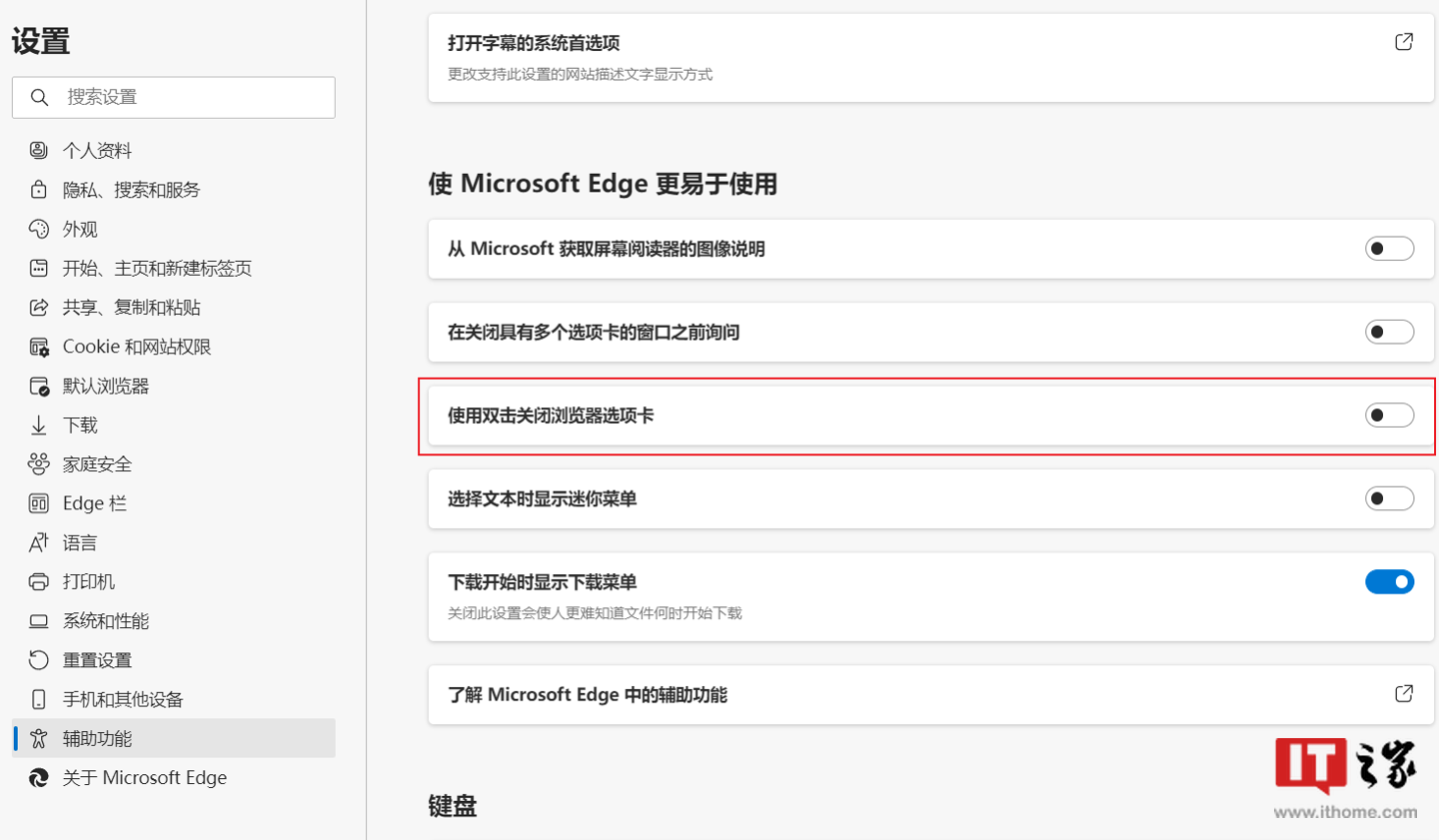Viewport: 1439px width, 840px height.
Task: Click the phone icon beside 手机和其他设备
Action: (x=38, y=699)
